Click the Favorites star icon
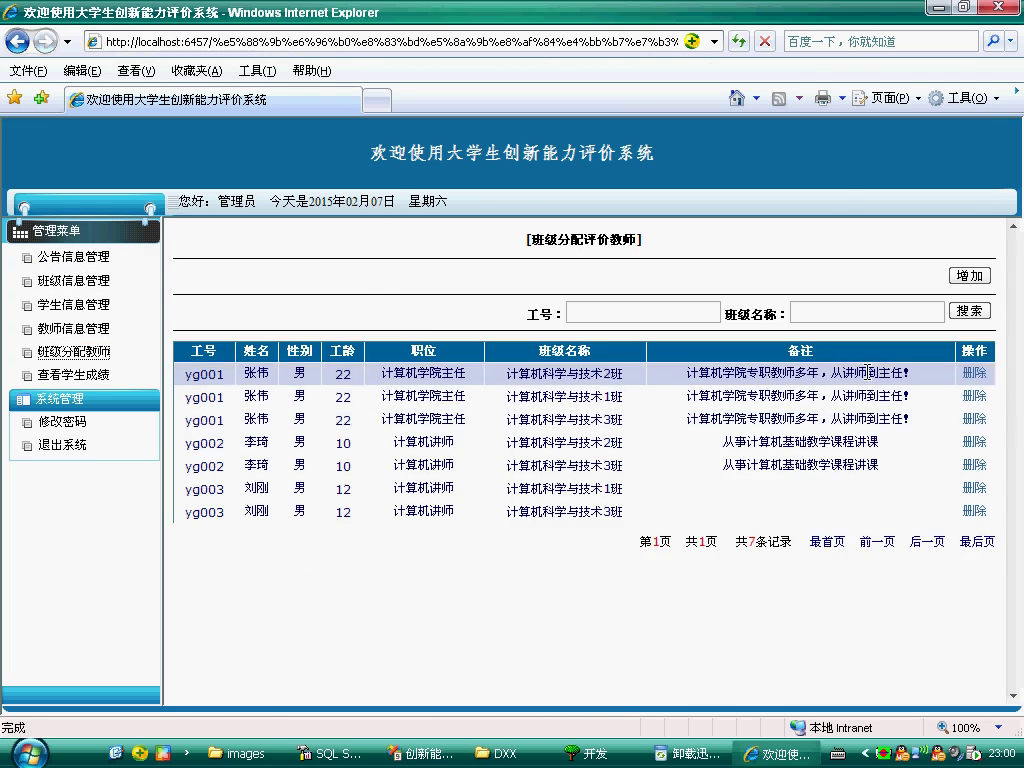The height and width of the screenshot is (768, 1024). (x=14, y=98)
